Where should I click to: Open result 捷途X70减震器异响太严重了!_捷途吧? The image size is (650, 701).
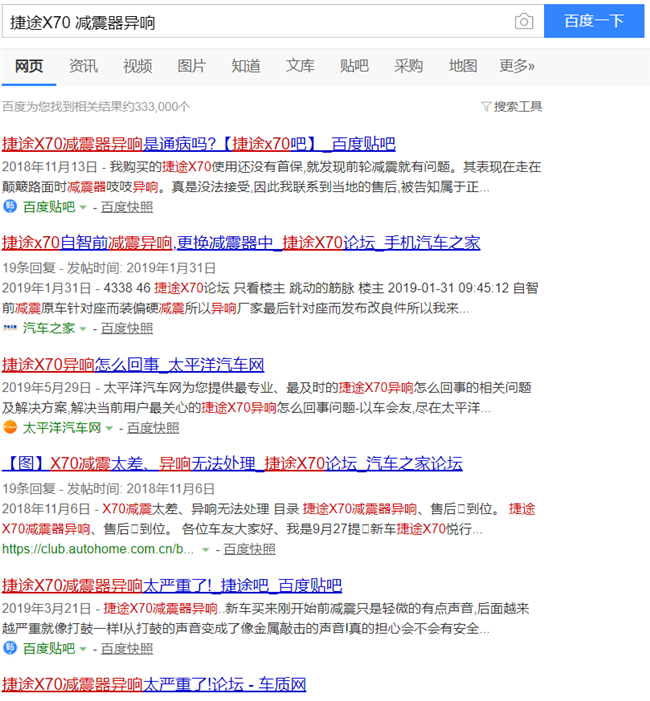coord(172,586)
